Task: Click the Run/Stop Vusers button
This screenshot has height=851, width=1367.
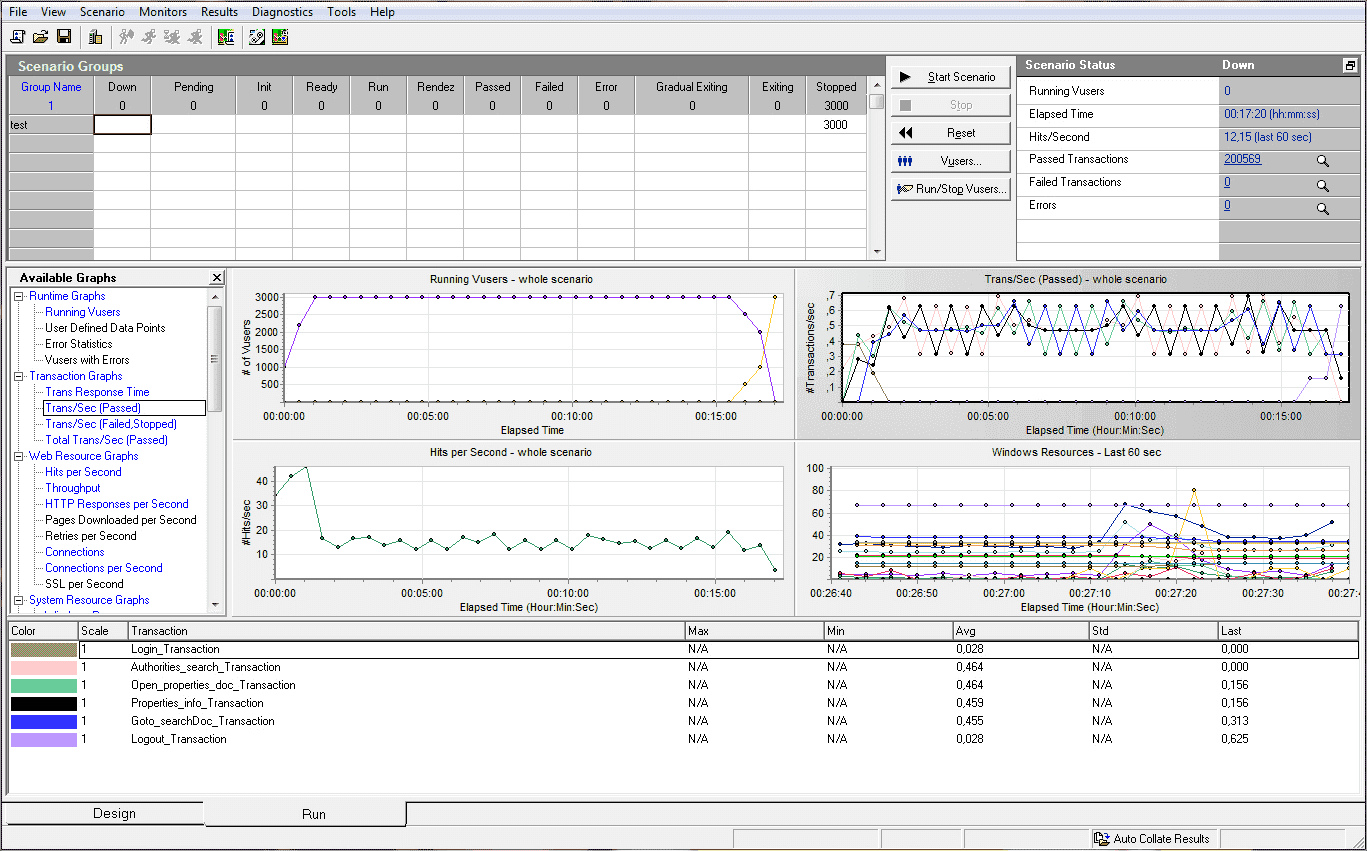Action: click(951, 189)
